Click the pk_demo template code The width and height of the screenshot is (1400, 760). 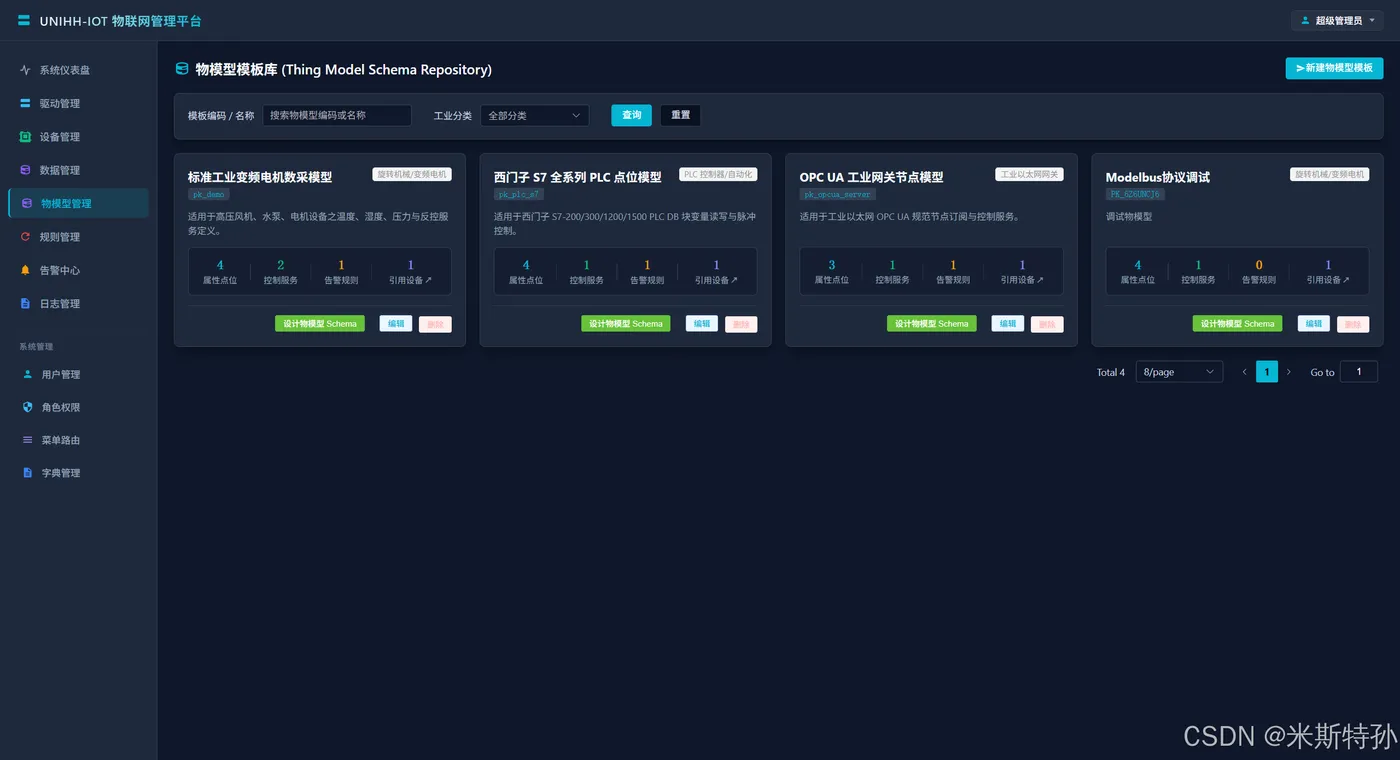click(208, 195)
